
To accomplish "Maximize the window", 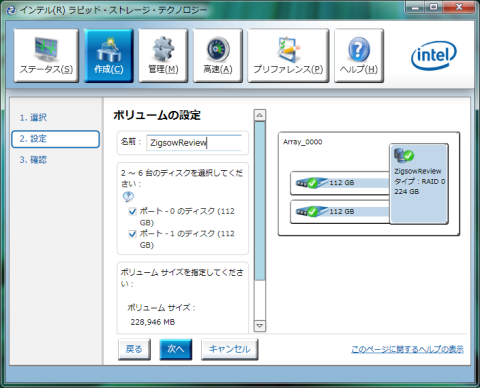I will point(434,7).
